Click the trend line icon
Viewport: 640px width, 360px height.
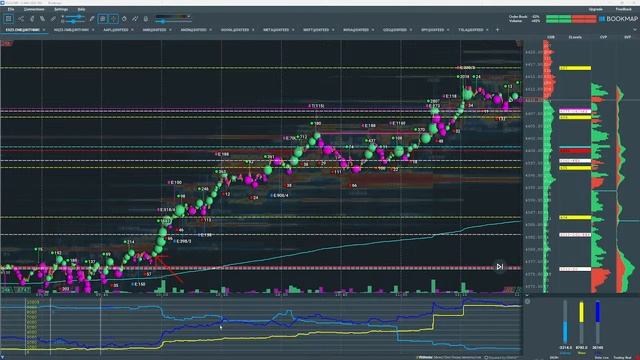(x=135, y=19)
